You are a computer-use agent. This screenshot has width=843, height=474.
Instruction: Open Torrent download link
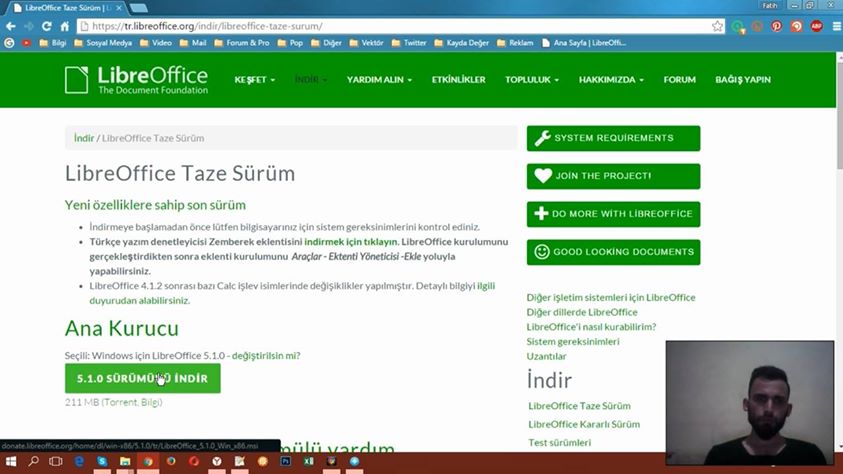(119, 403)
